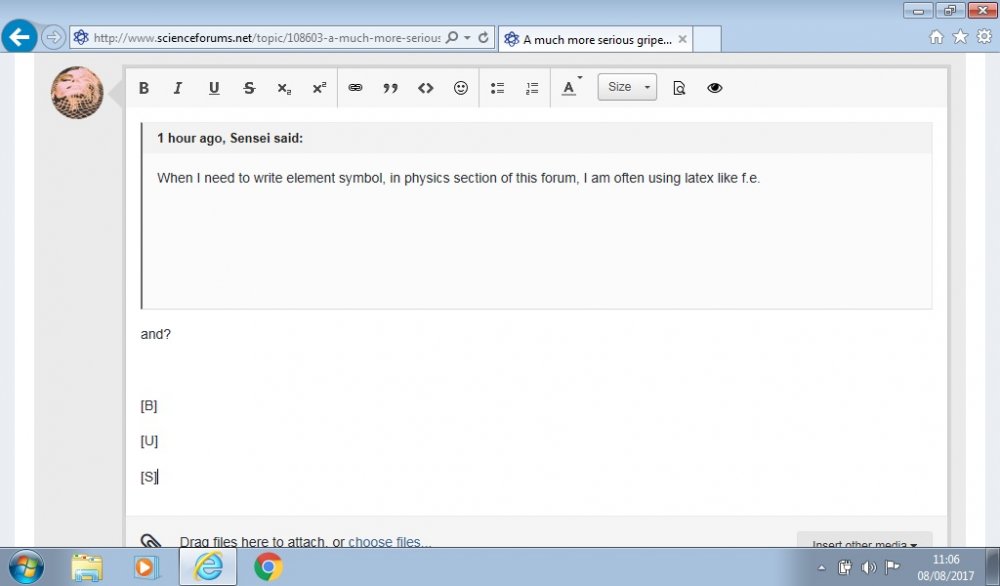The width and height of the screenshot is (1000, 586).
Task: Insert a link with chain icon
Action: [355, 88]
